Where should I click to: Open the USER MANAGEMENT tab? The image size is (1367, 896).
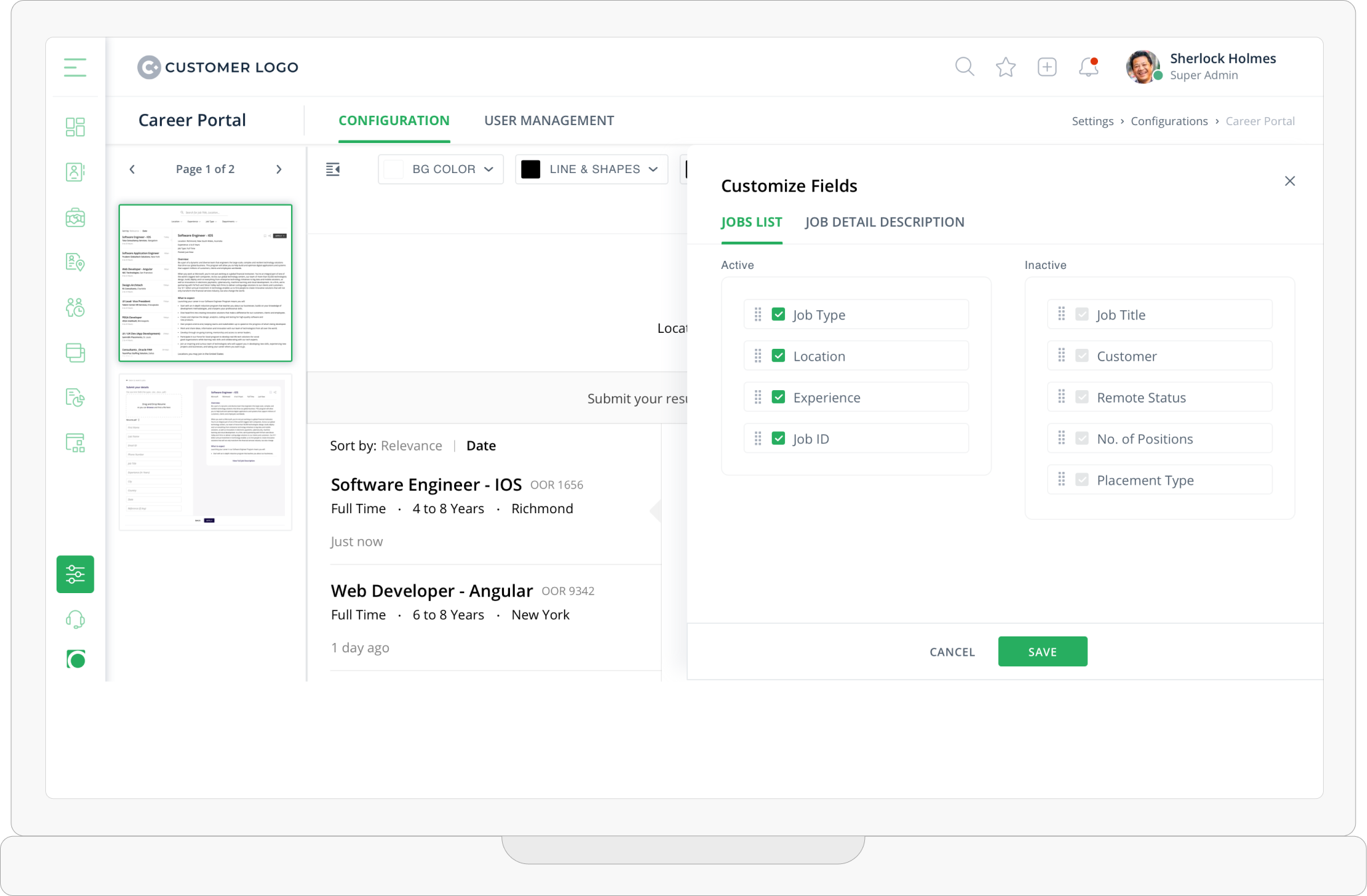coord(549,120)
